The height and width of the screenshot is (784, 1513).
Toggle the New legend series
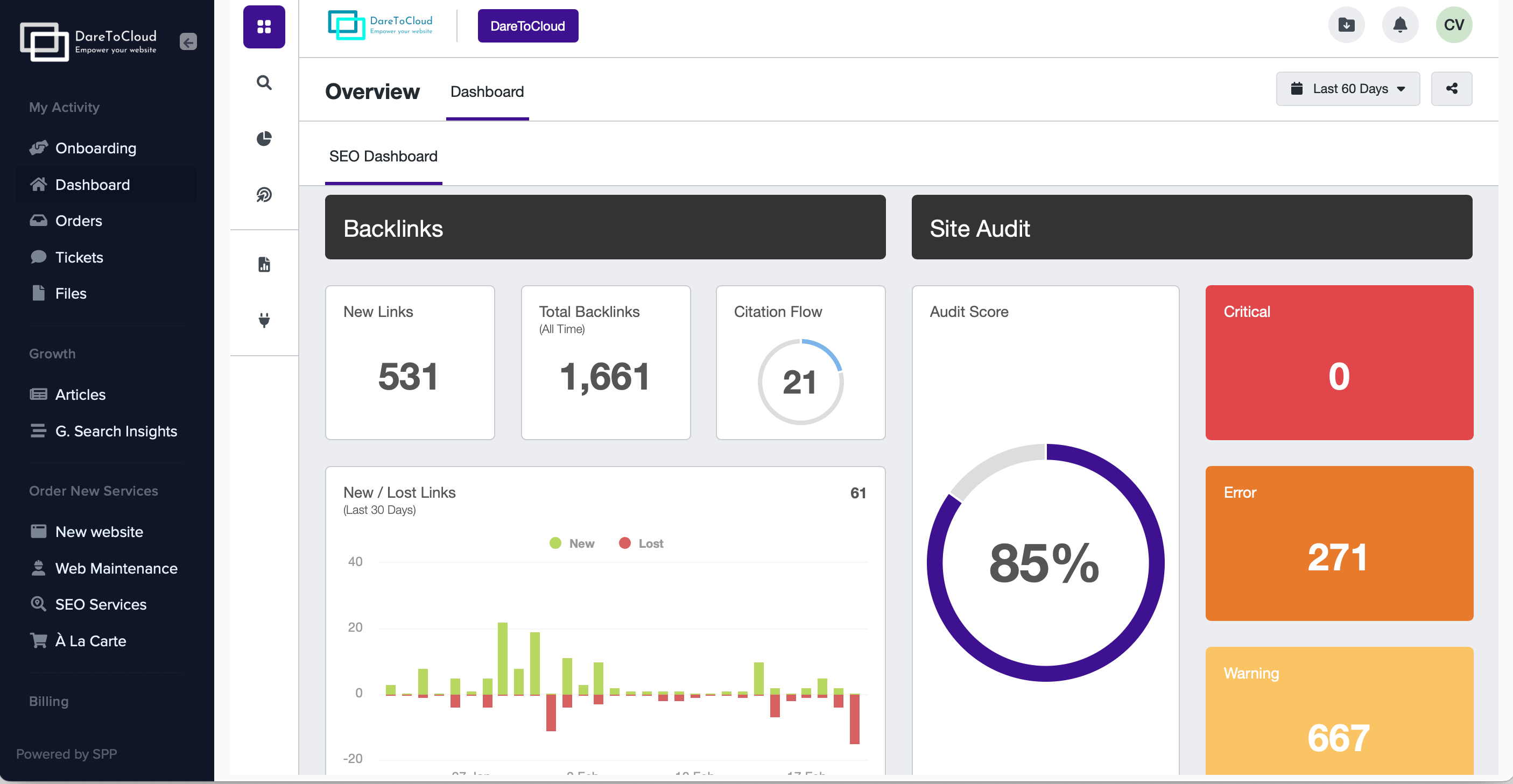click(x=572, y=543)
